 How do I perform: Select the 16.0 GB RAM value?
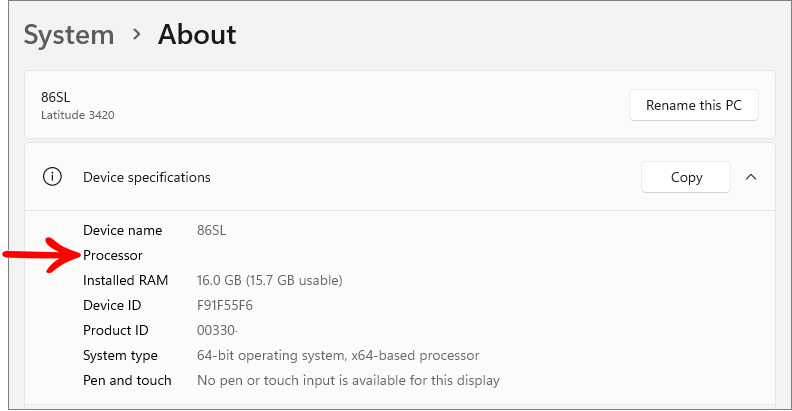270,280
